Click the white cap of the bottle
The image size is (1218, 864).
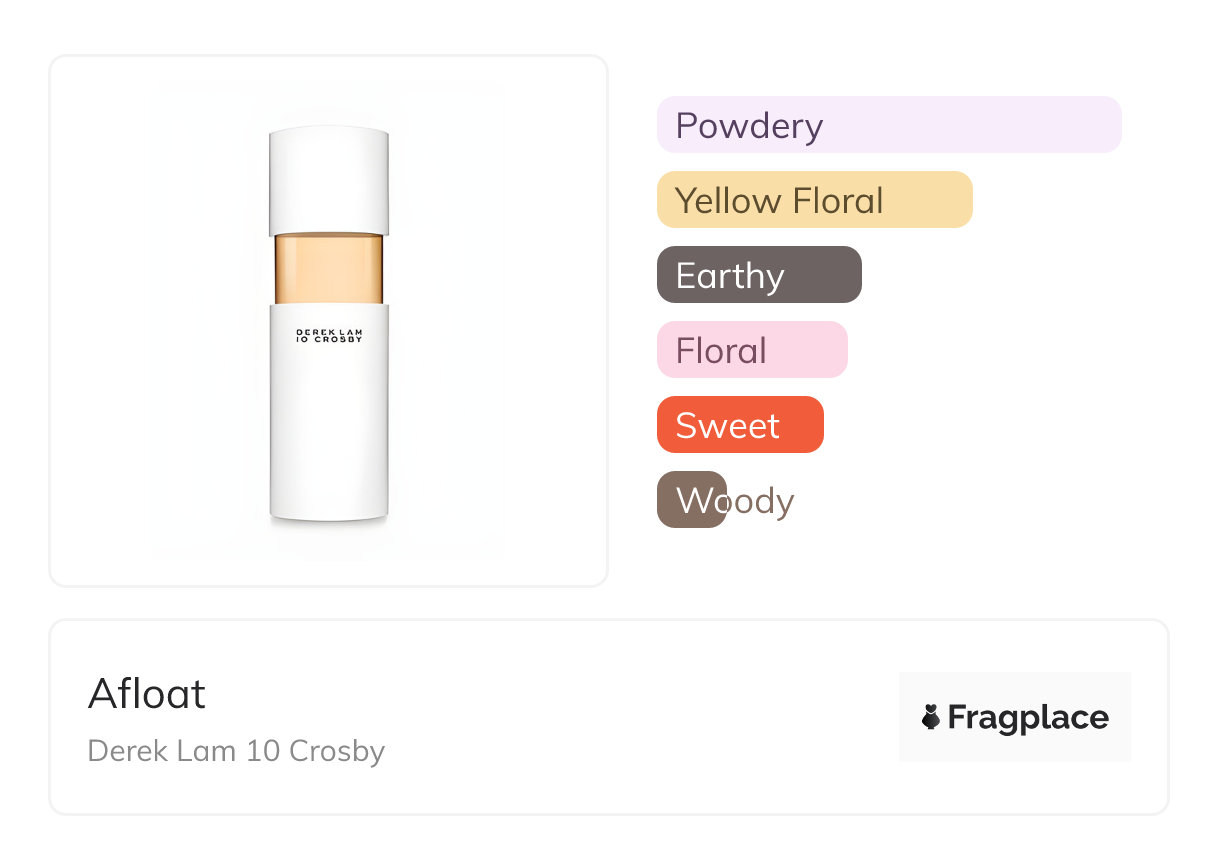click(x=329, y=180)
